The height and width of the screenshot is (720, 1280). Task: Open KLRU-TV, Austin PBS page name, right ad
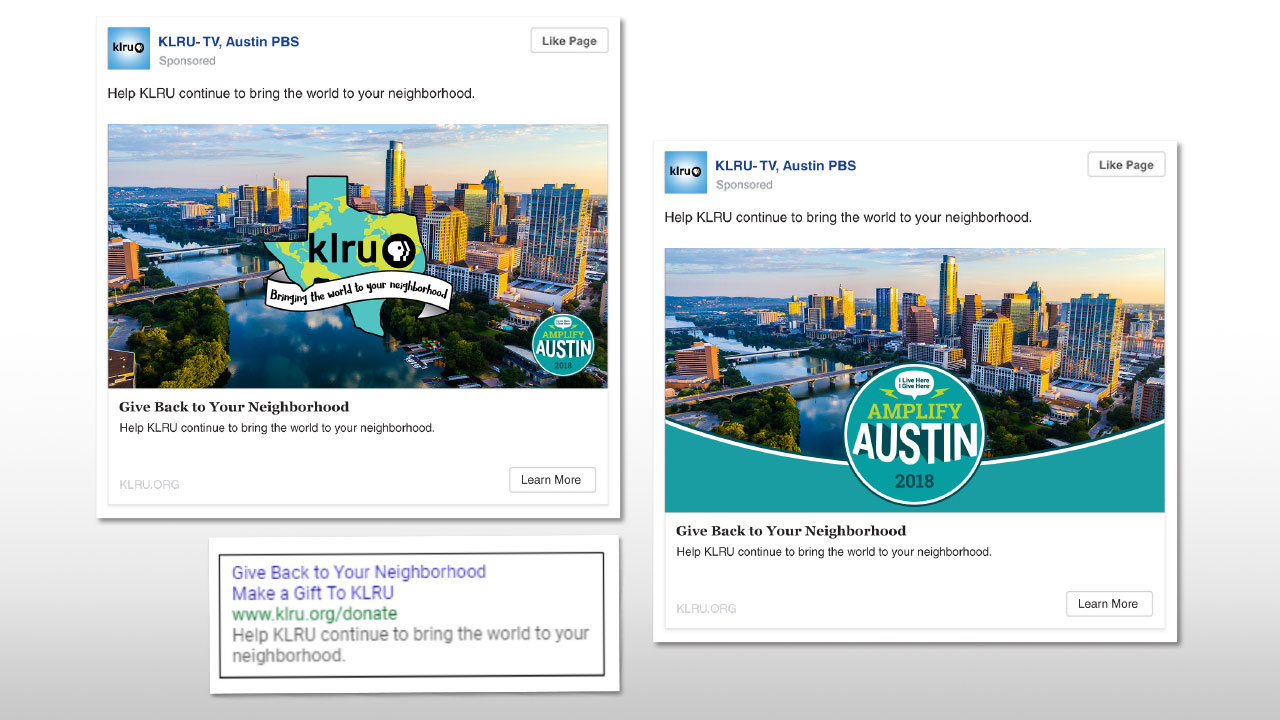click(x=785, y=166)
